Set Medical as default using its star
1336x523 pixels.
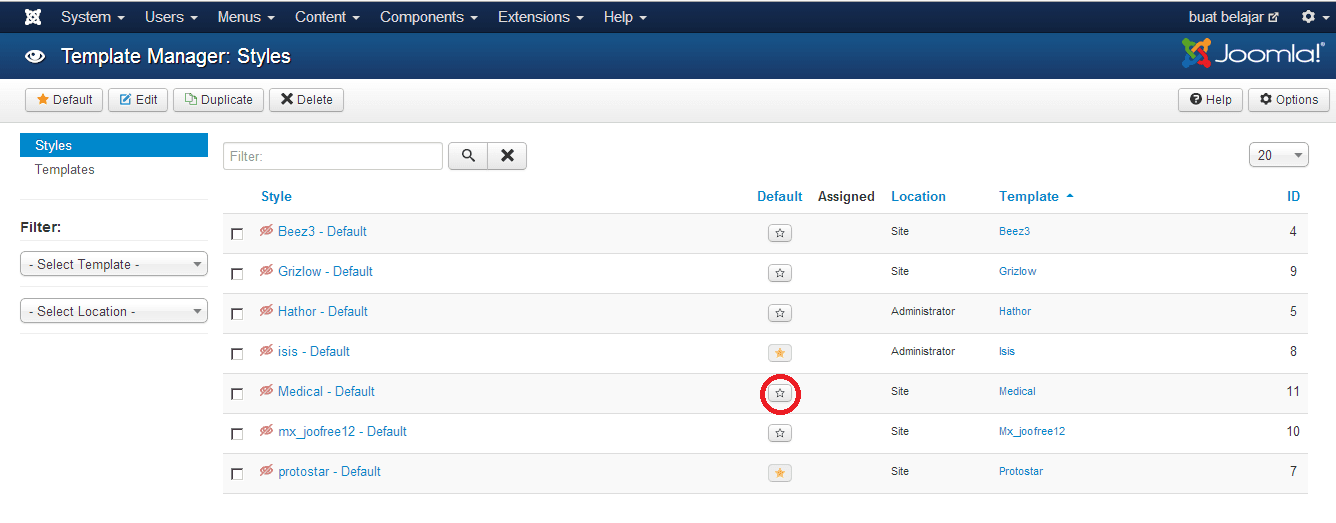coord(780,393)
